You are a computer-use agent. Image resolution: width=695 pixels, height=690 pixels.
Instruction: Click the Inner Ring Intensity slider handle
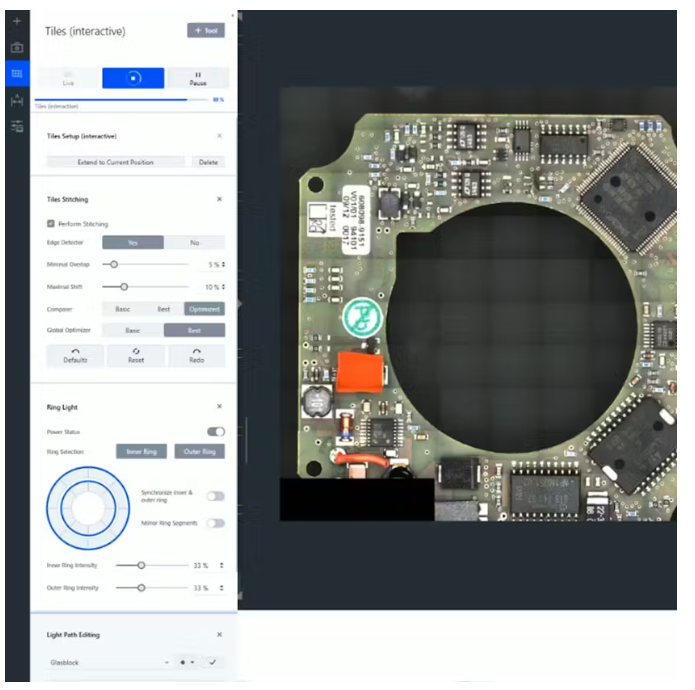[141, 565]
